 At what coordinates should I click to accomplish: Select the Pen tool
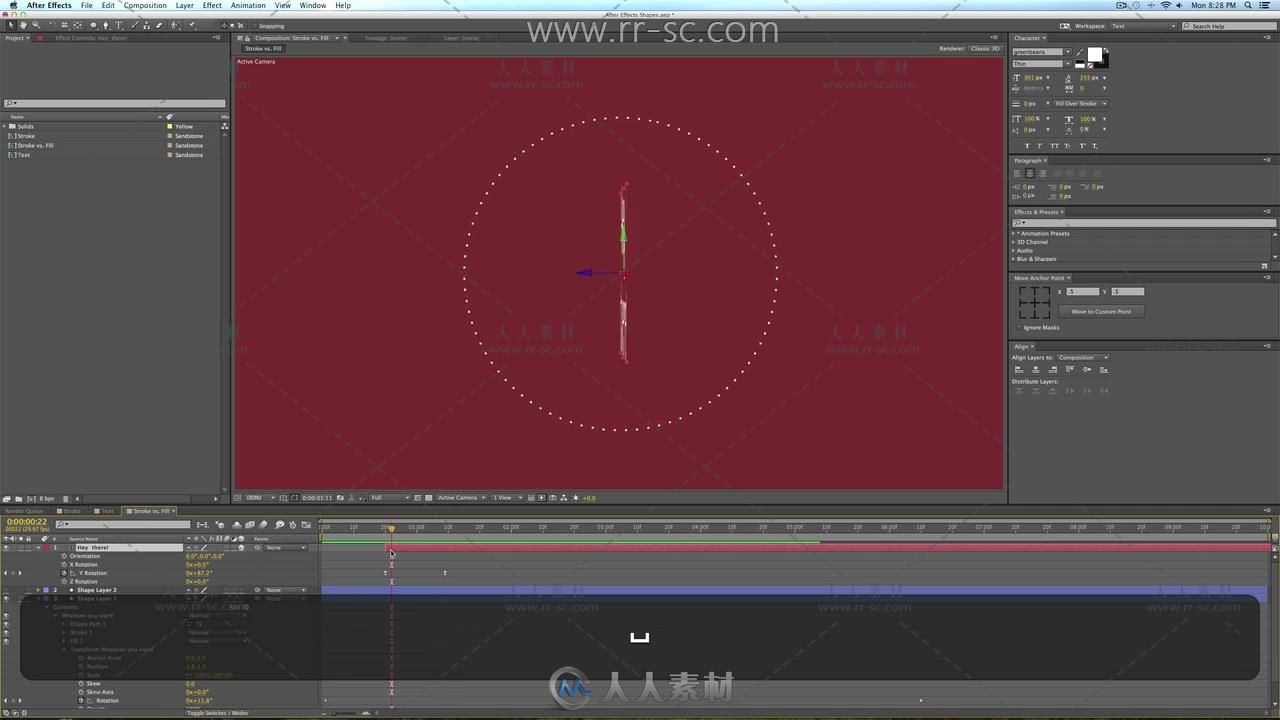[x=106, y=25]
